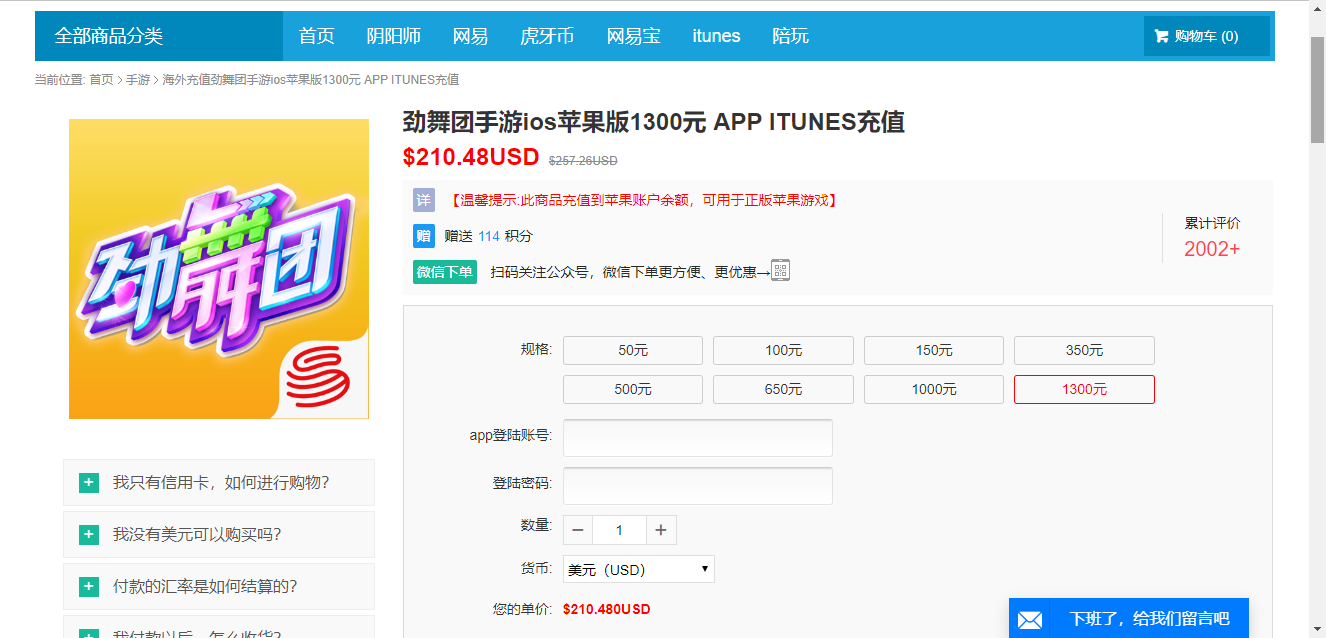Click the app登陆账号 input field
Screen dimensions: 1326x638
[697, 438]
